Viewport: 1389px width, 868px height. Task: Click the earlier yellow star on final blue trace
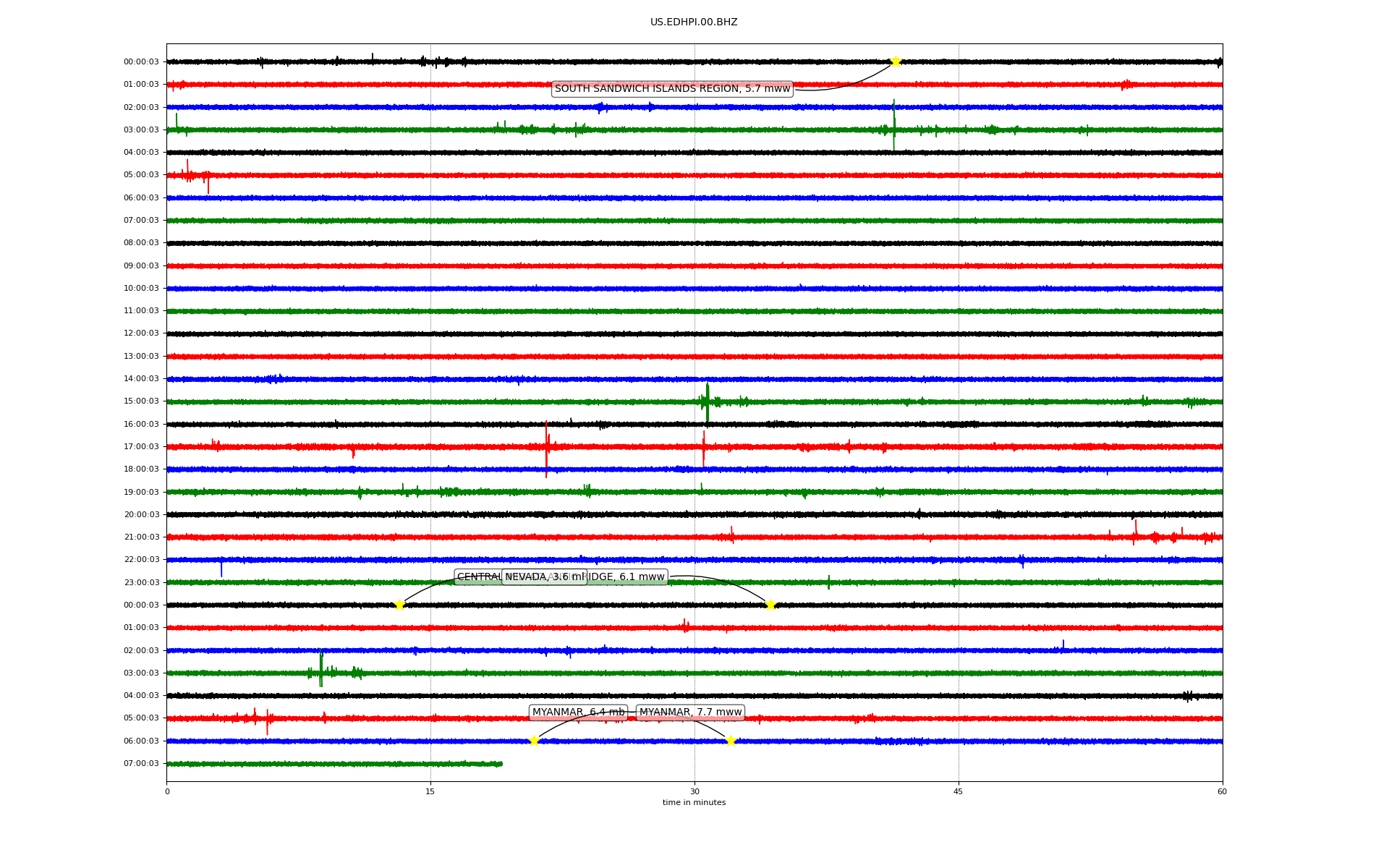534,741
